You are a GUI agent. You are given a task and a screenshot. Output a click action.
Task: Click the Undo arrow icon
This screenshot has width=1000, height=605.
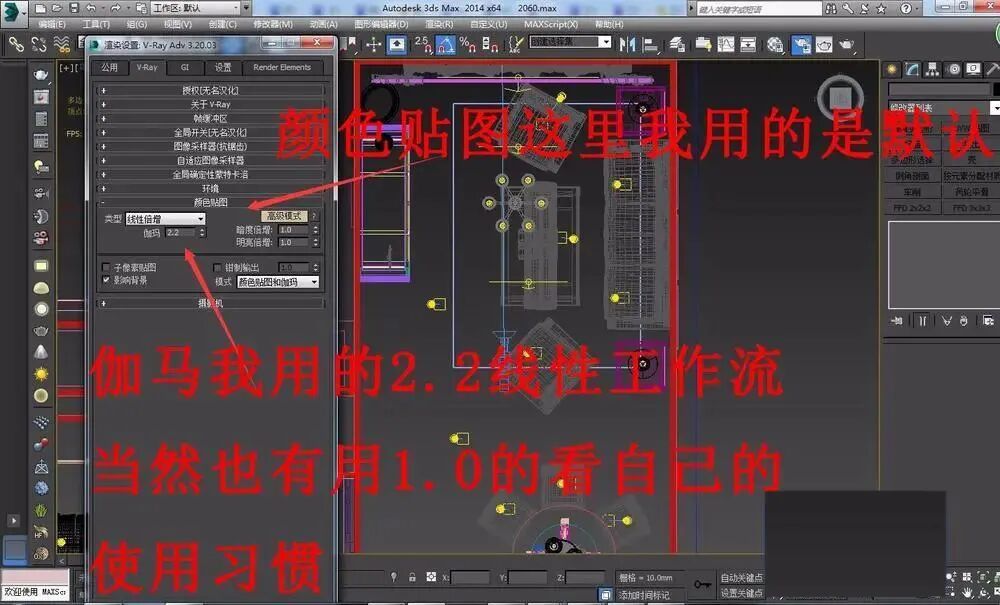coord(91,8)
